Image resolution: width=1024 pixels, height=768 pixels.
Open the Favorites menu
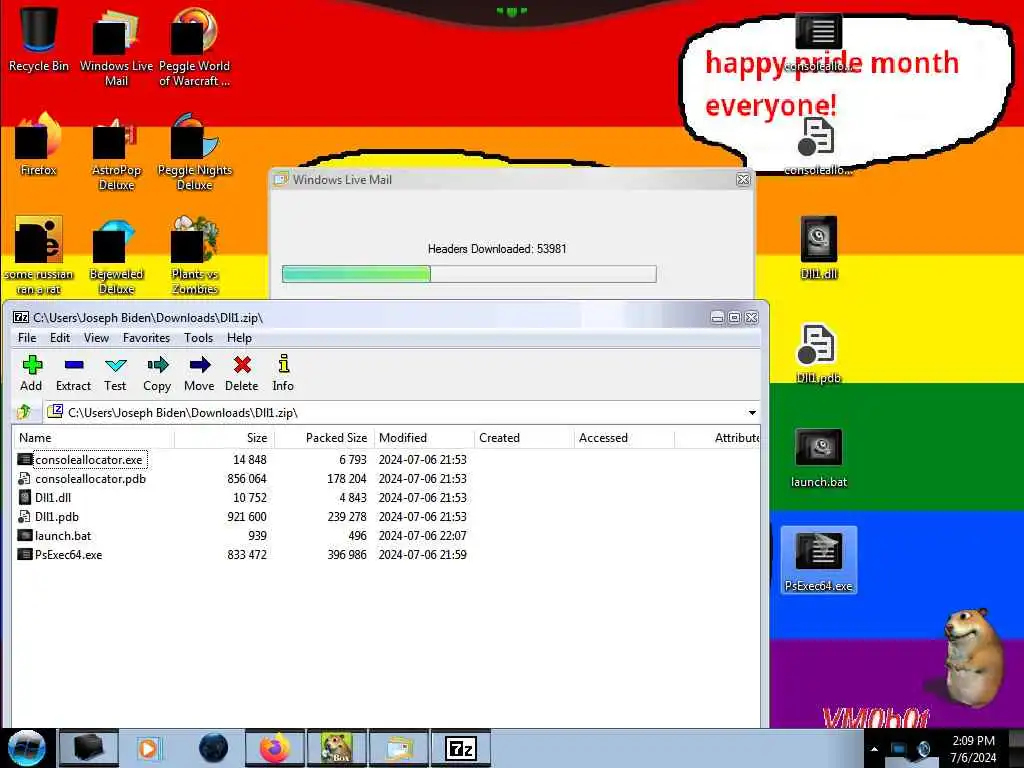(146, 338)
